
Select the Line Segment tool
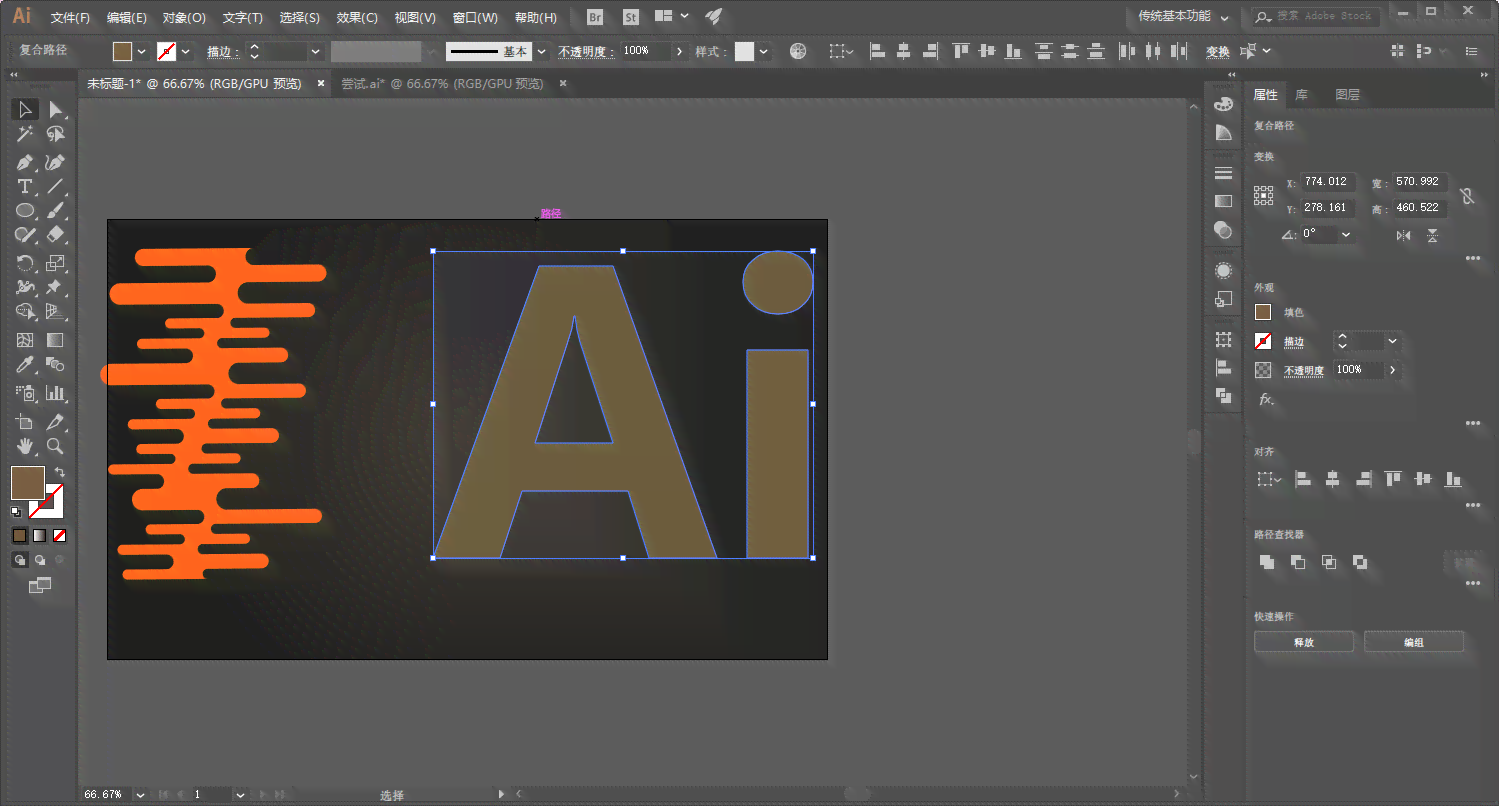[x=56, y=186]
